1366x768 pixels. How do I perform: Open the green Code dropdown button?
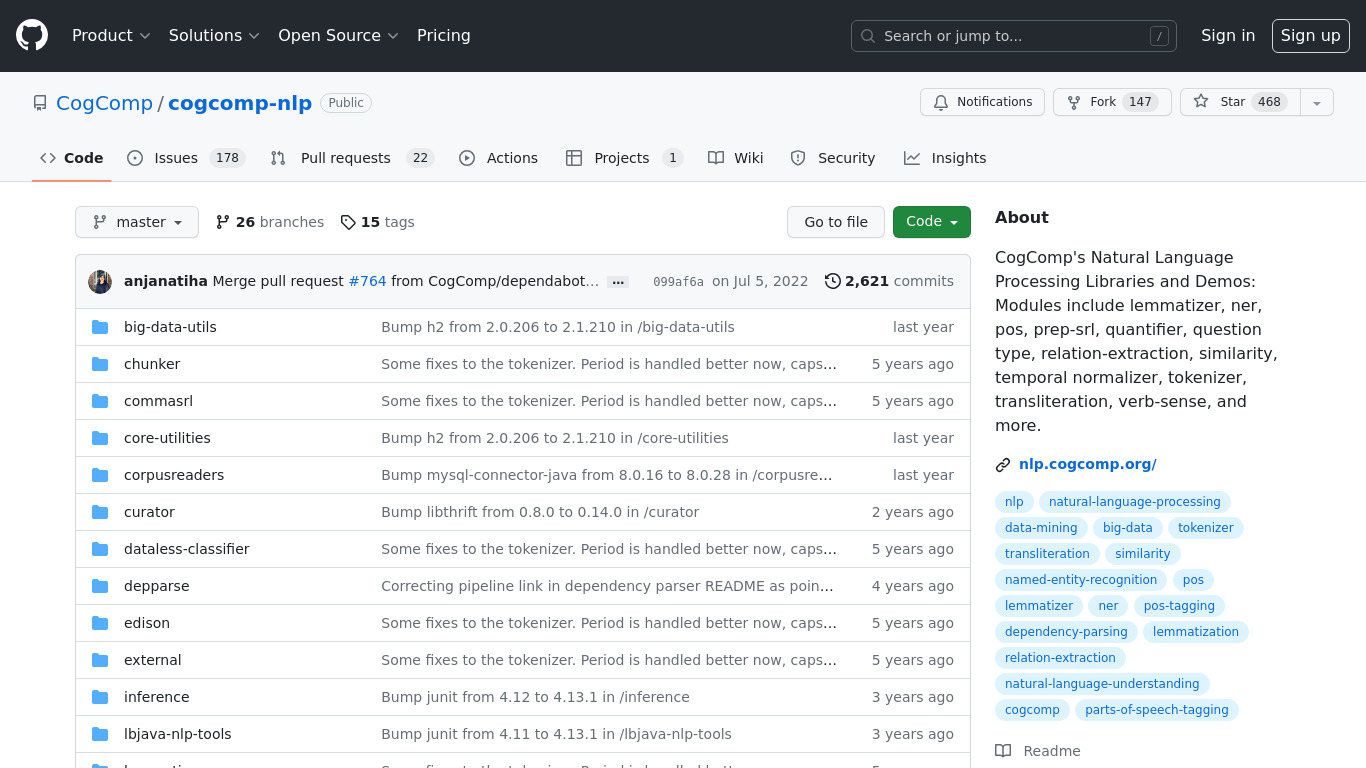click(x=932, y=222)
